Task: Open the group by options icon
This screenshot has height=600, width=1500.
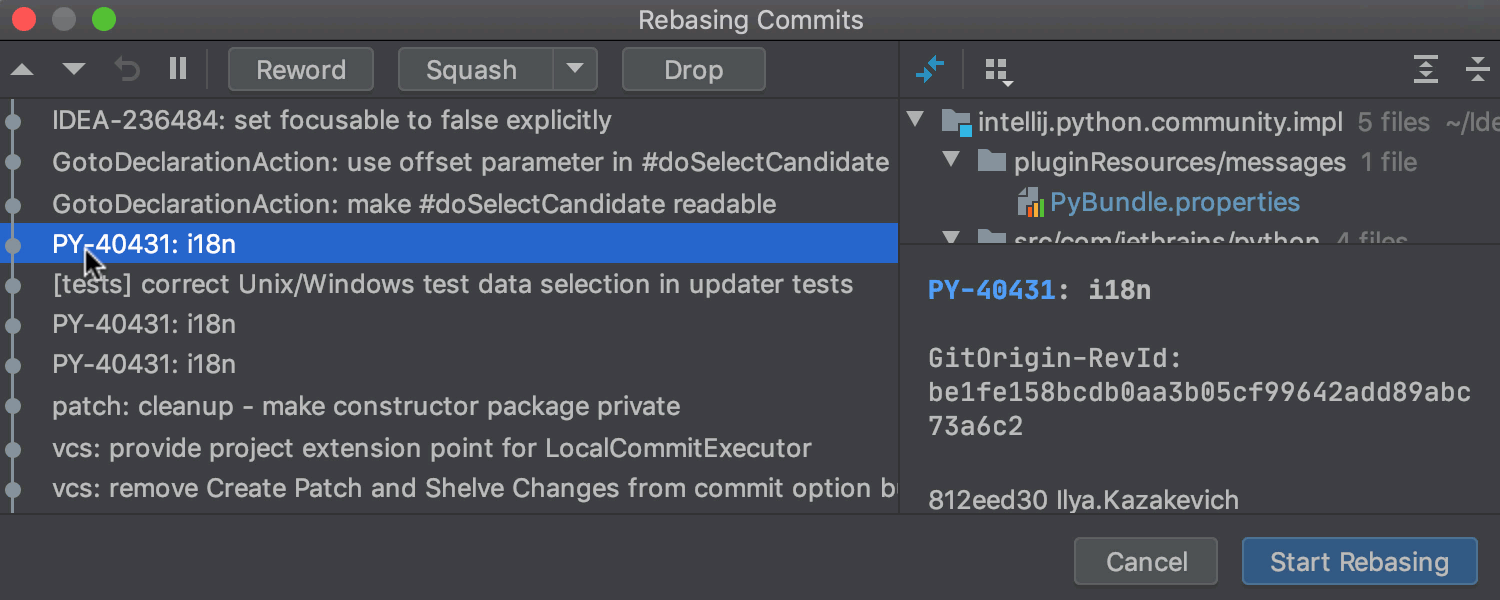Action: pyautogui.click(x=998, y=71)
